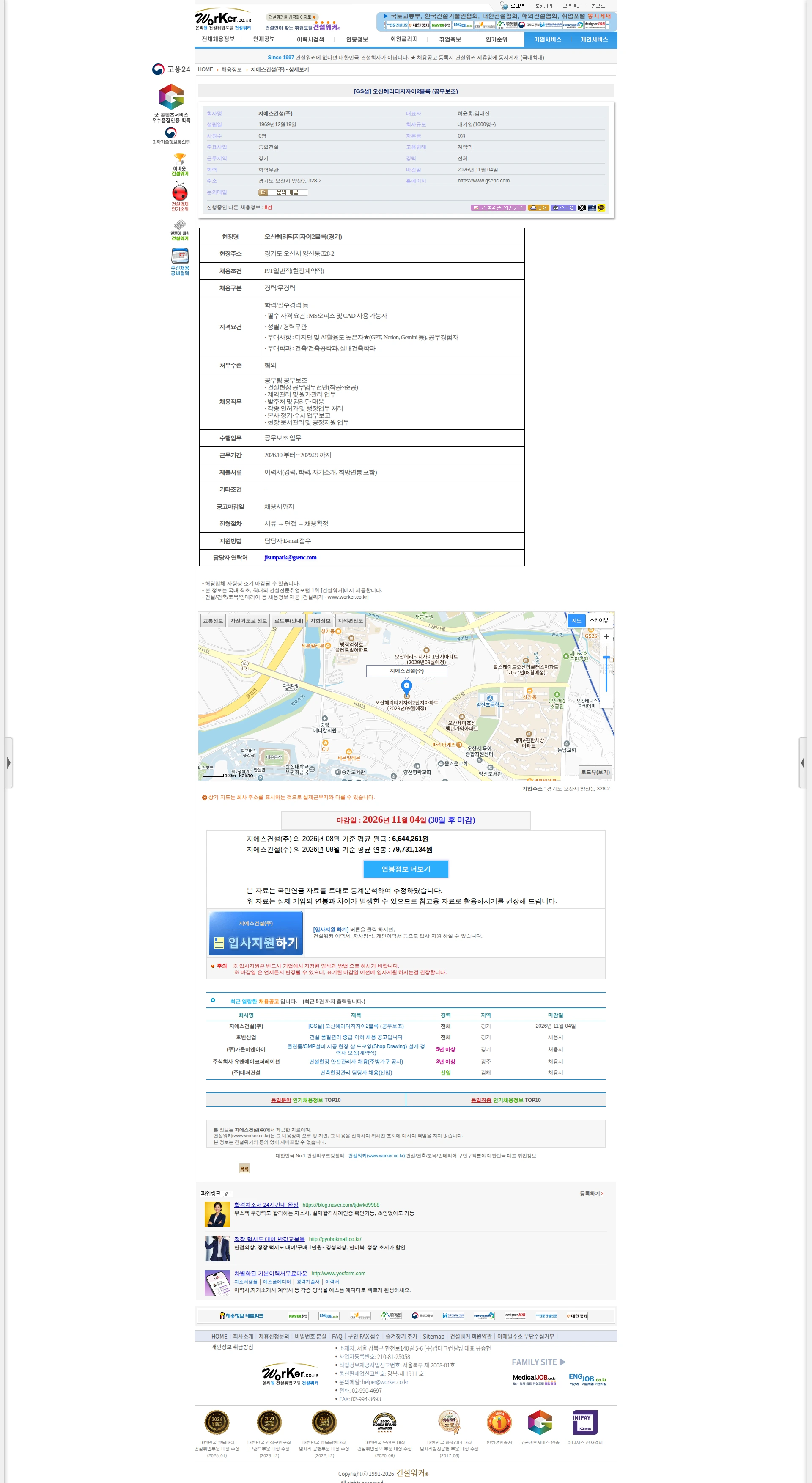The width and height of the screenshot is (812, 1483).
Task: Enable the 지적편집도 map overlay
Action: click(351, 621)
